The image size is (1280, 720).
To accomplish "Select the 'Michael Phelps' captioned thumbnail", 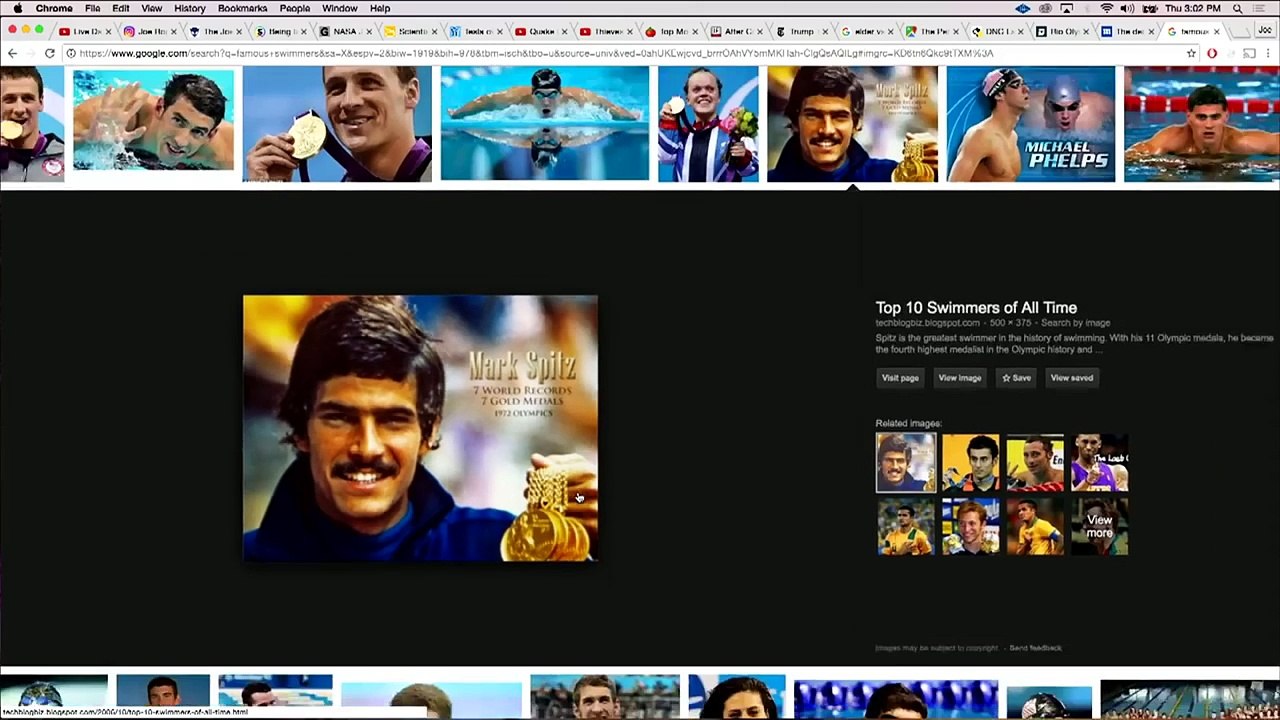I will (1030, 124).
